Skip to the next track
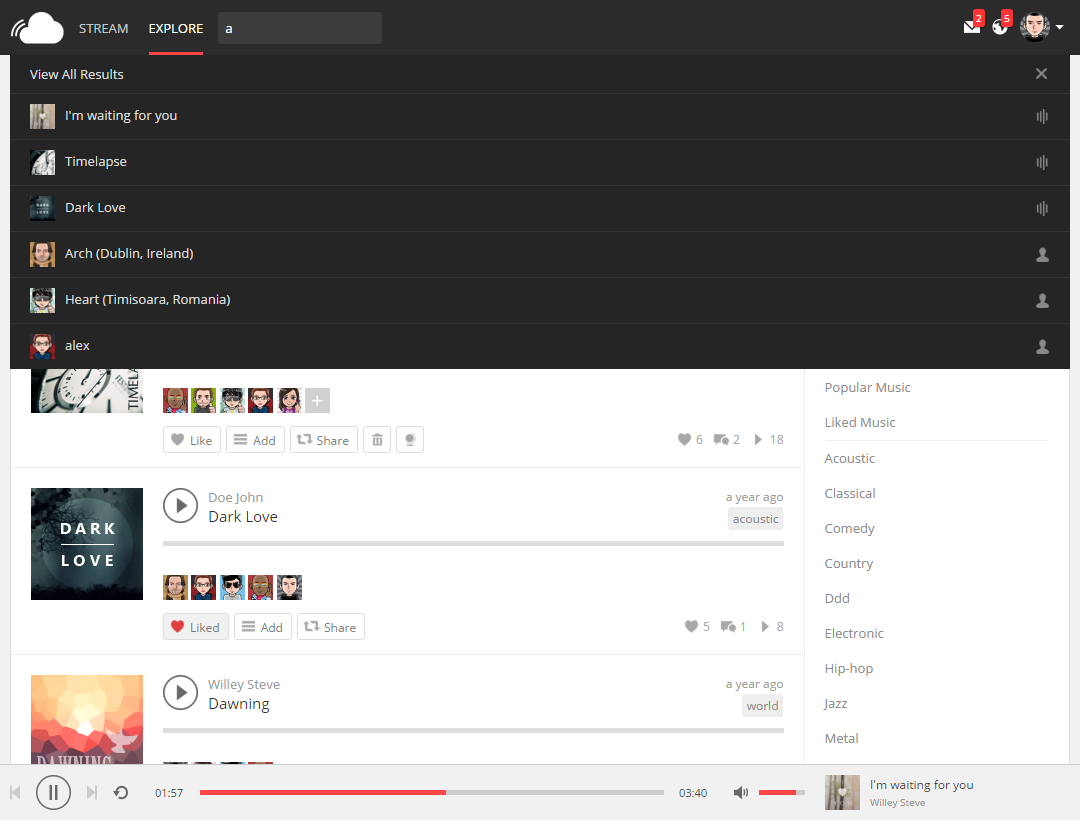The image size is (1080, 820). pos(92,793)
